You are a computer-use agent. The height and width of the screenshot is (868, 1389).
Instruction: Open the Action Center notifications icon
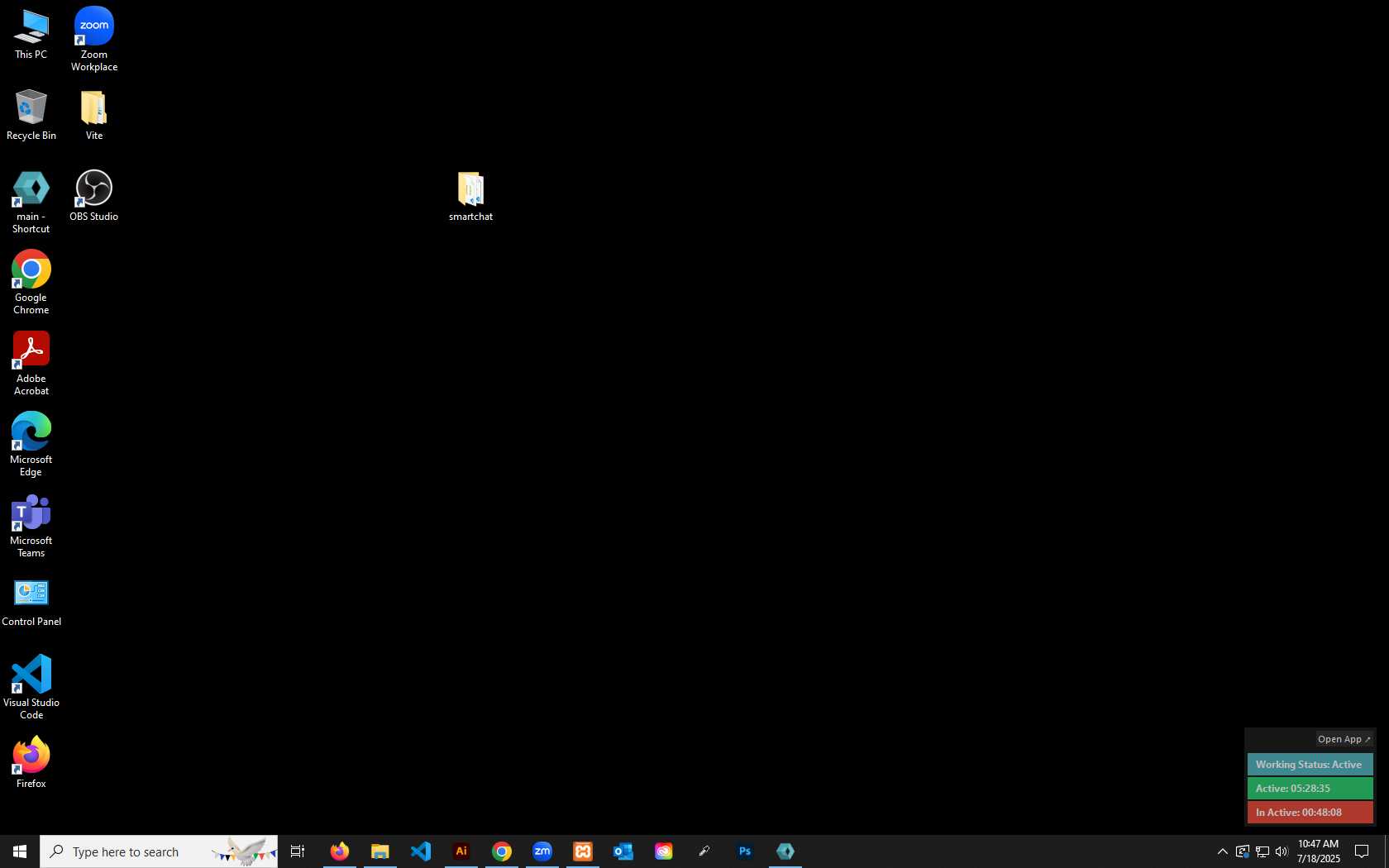[1362, 851]
